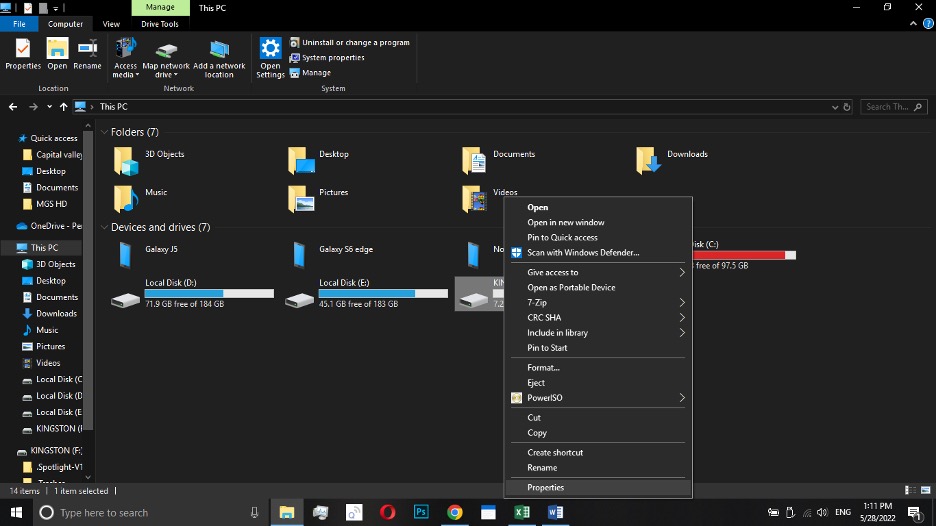Choose Open in the context menu

pyautogui.click(x=598, y=207)
